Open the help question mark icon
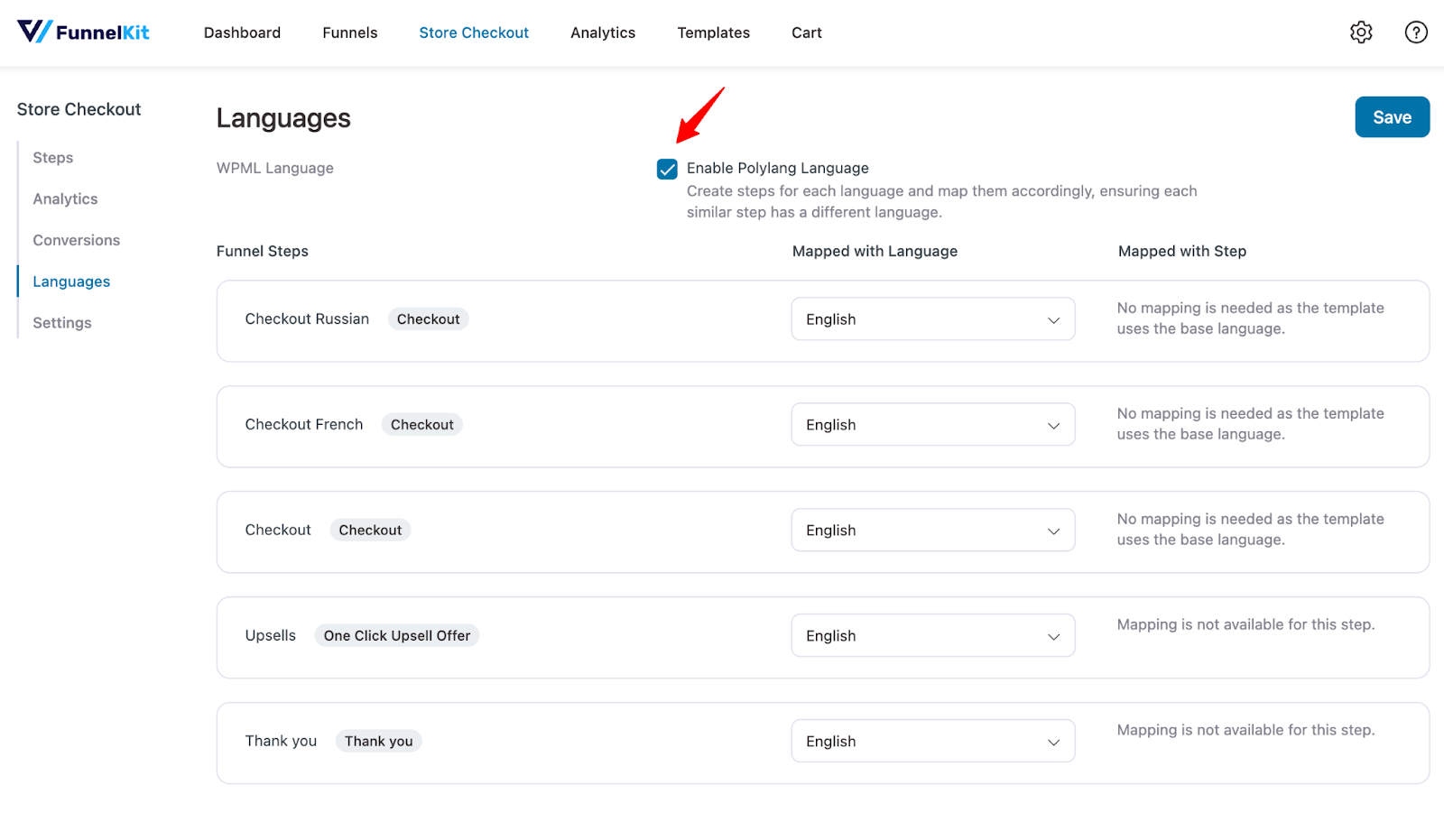This screenshot has width=1444, height=840. coord(1416,32)
